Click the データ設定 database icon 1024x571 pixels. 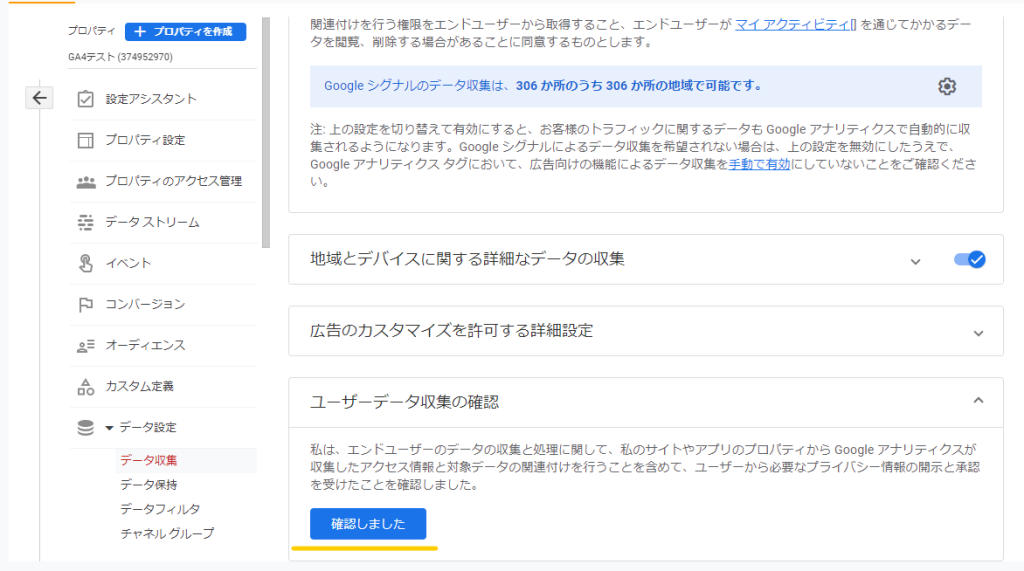[86, 427]
